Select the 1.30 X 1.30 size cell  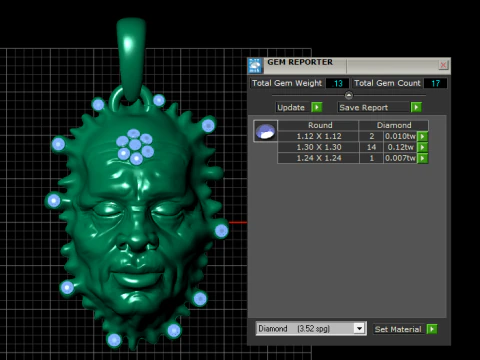click(319, 147)
